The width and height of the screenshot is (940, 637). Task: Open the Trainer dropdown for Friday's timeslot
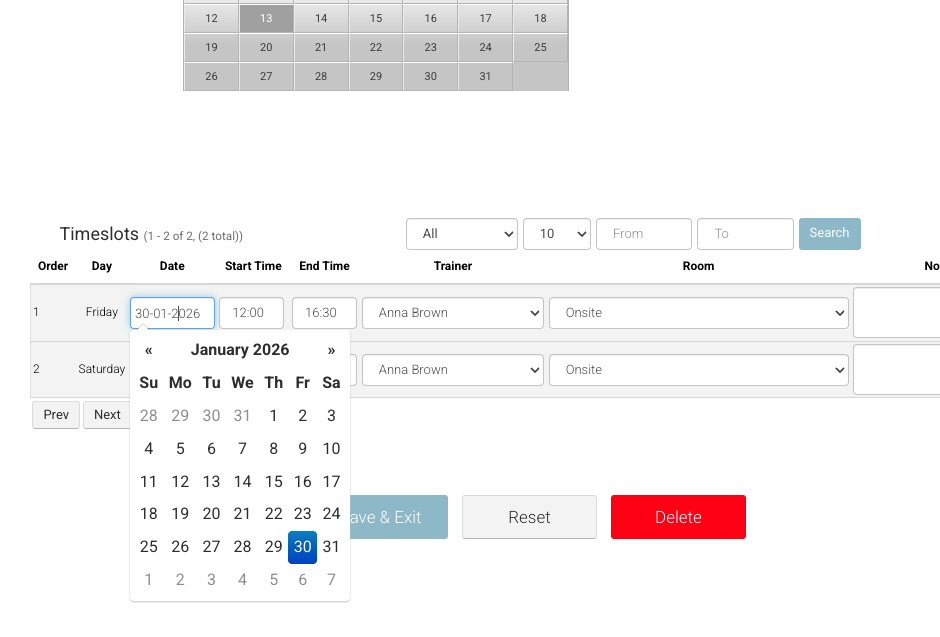point(452,312)
